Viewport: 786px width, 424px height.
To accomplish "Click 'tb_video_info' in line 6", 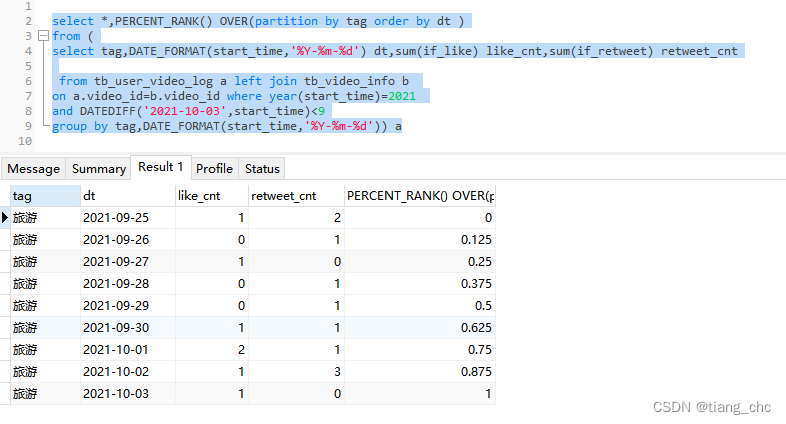I will point(349,81).
